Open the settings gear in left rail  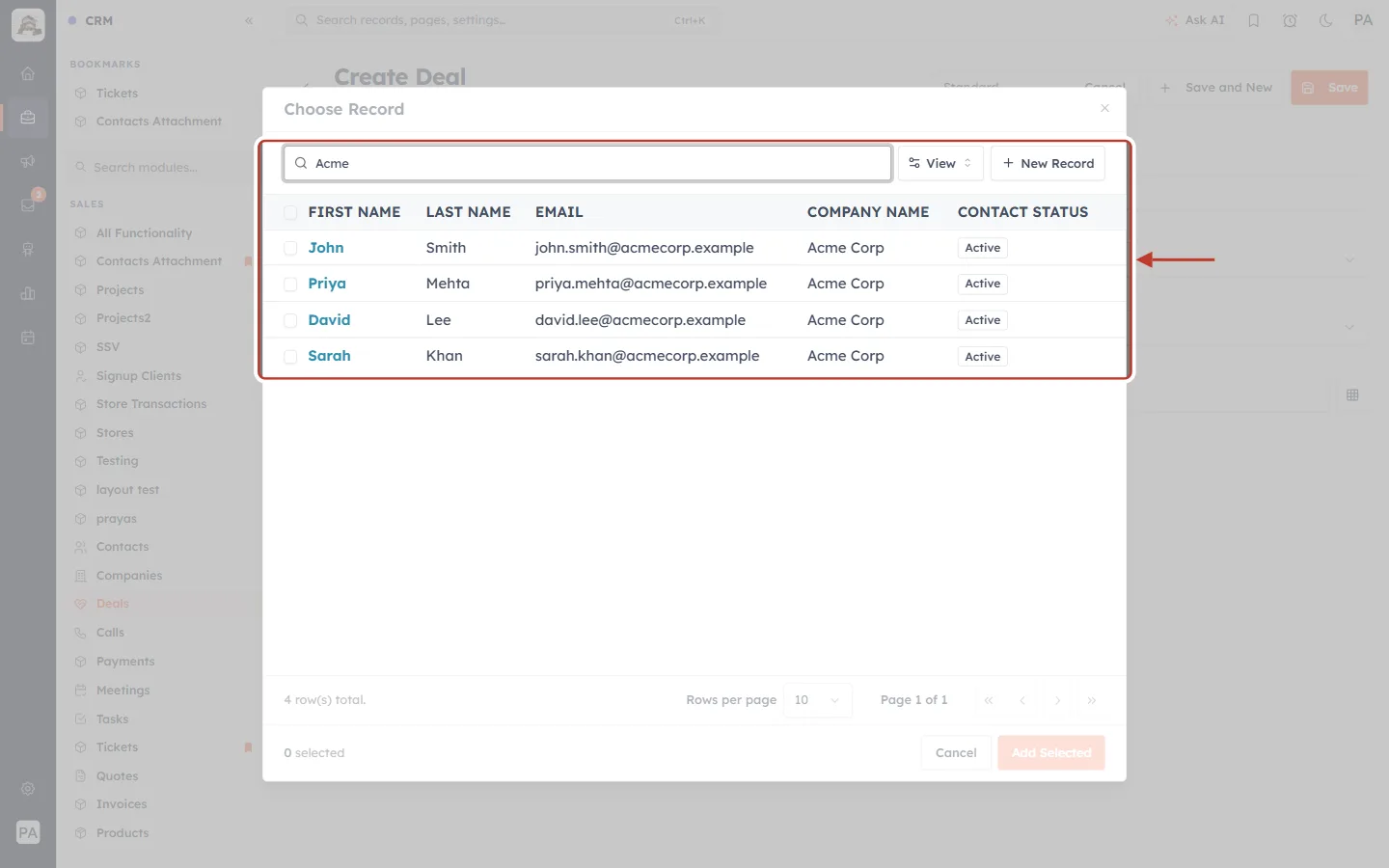pos(28,789)
